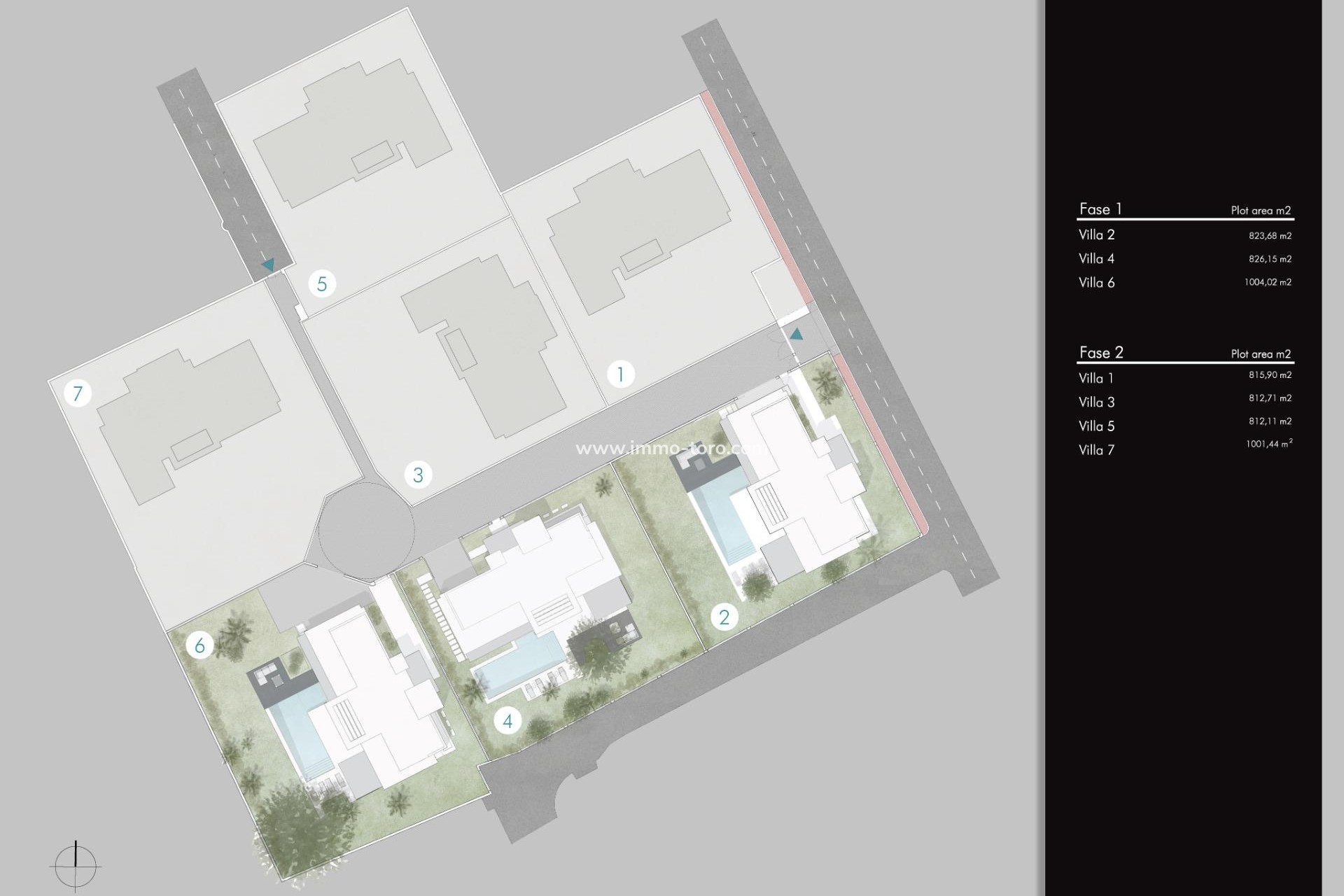Toggle the blue entrance arrow near marker 5
Screen dimensions: 1344x896
click(268, 265)
